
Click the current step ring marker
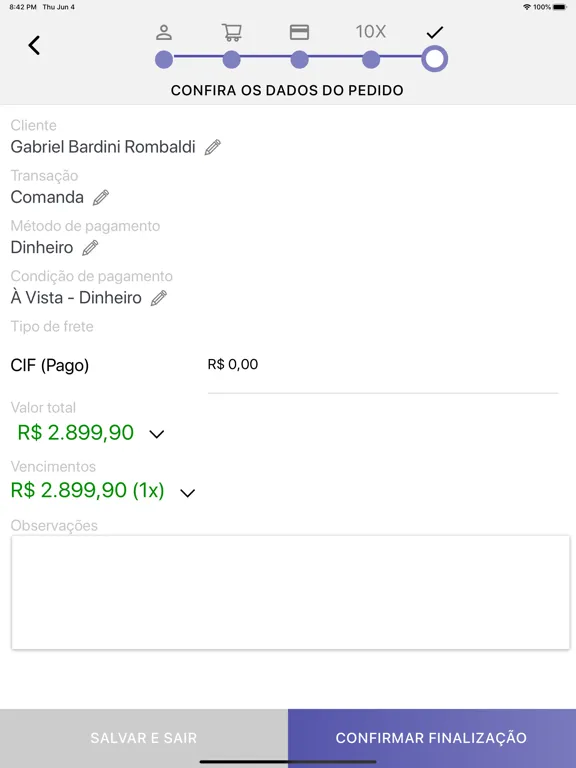pyautogui.click(x=435, y=59)
